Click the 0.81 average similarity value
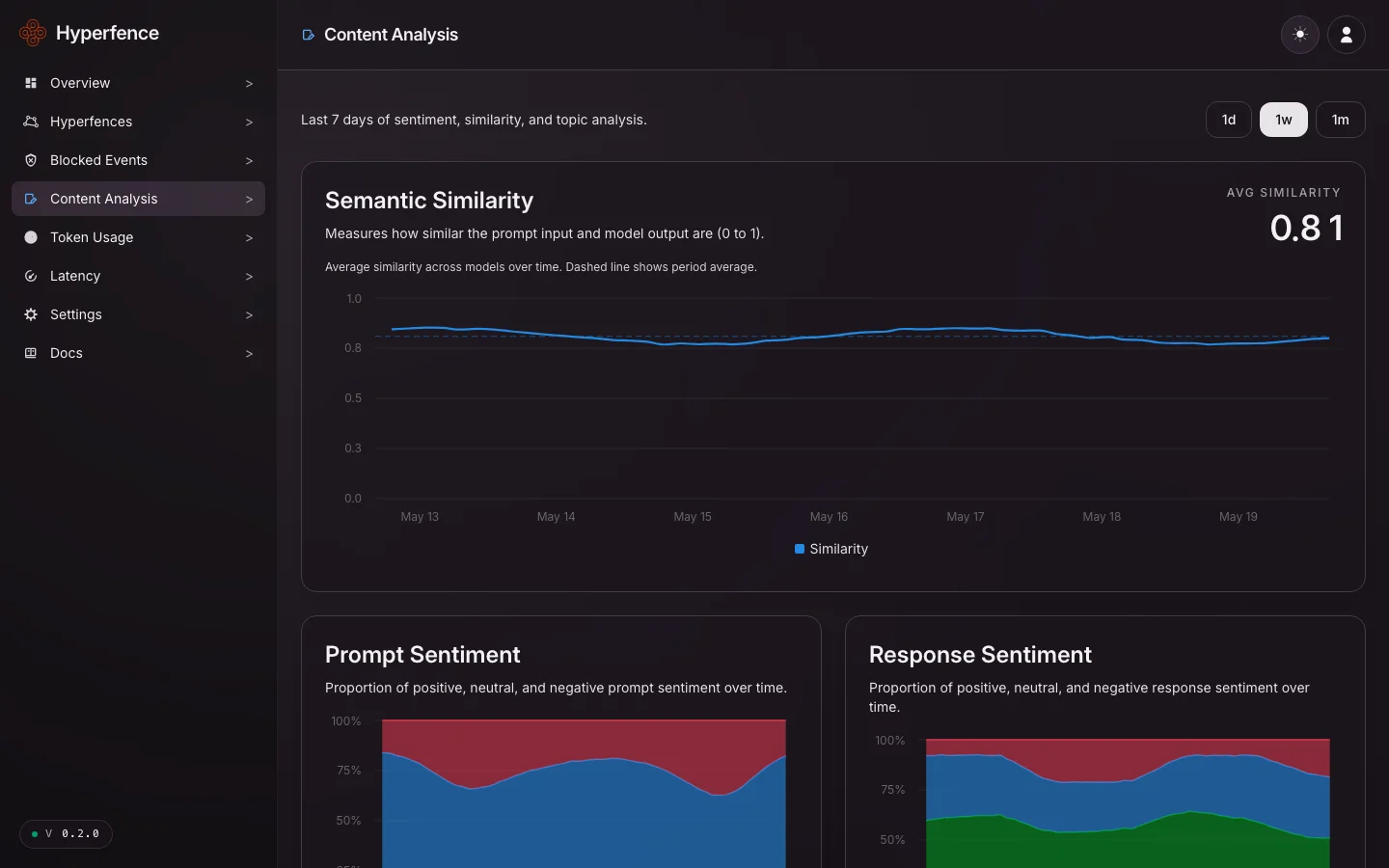The image size is (1389, 868). [1306, 229]
